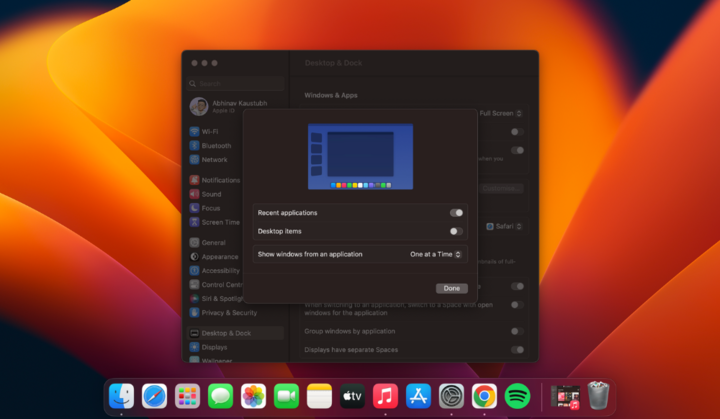Click the Customise button behind dialog
Screen dimensions: 720x419
[x=501, y=188]
